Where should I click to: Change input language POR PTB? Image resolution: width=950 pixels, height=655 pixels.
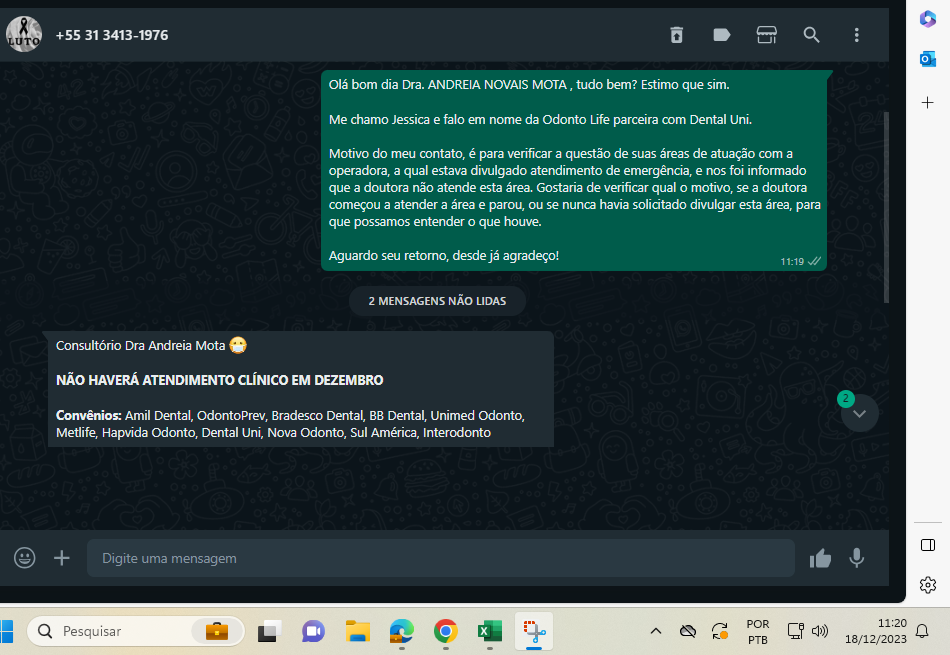tap(757, 631)
